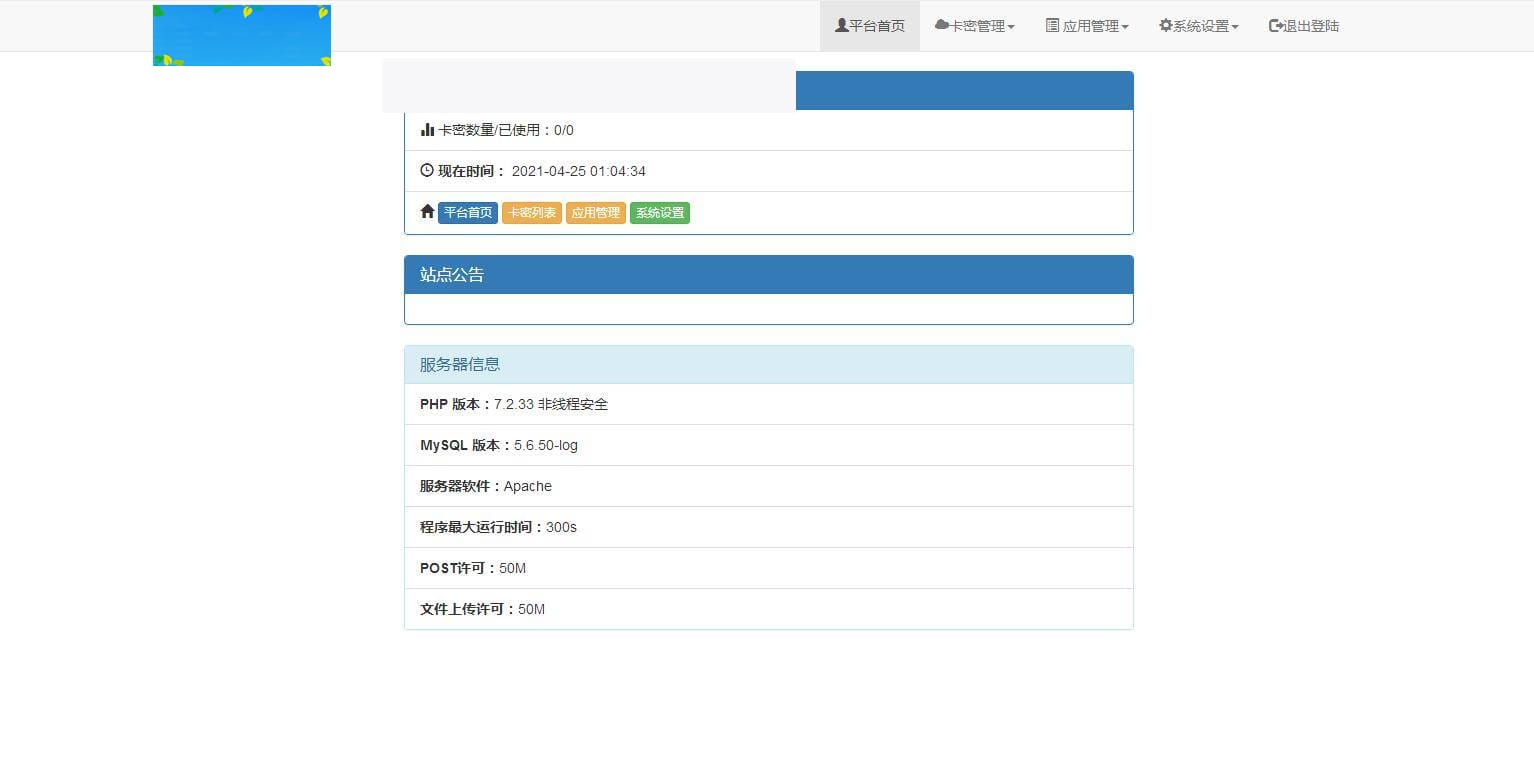1534x763 pixels.
Task: Click the site logo in the top-left corner
Action: coord(241,35)
